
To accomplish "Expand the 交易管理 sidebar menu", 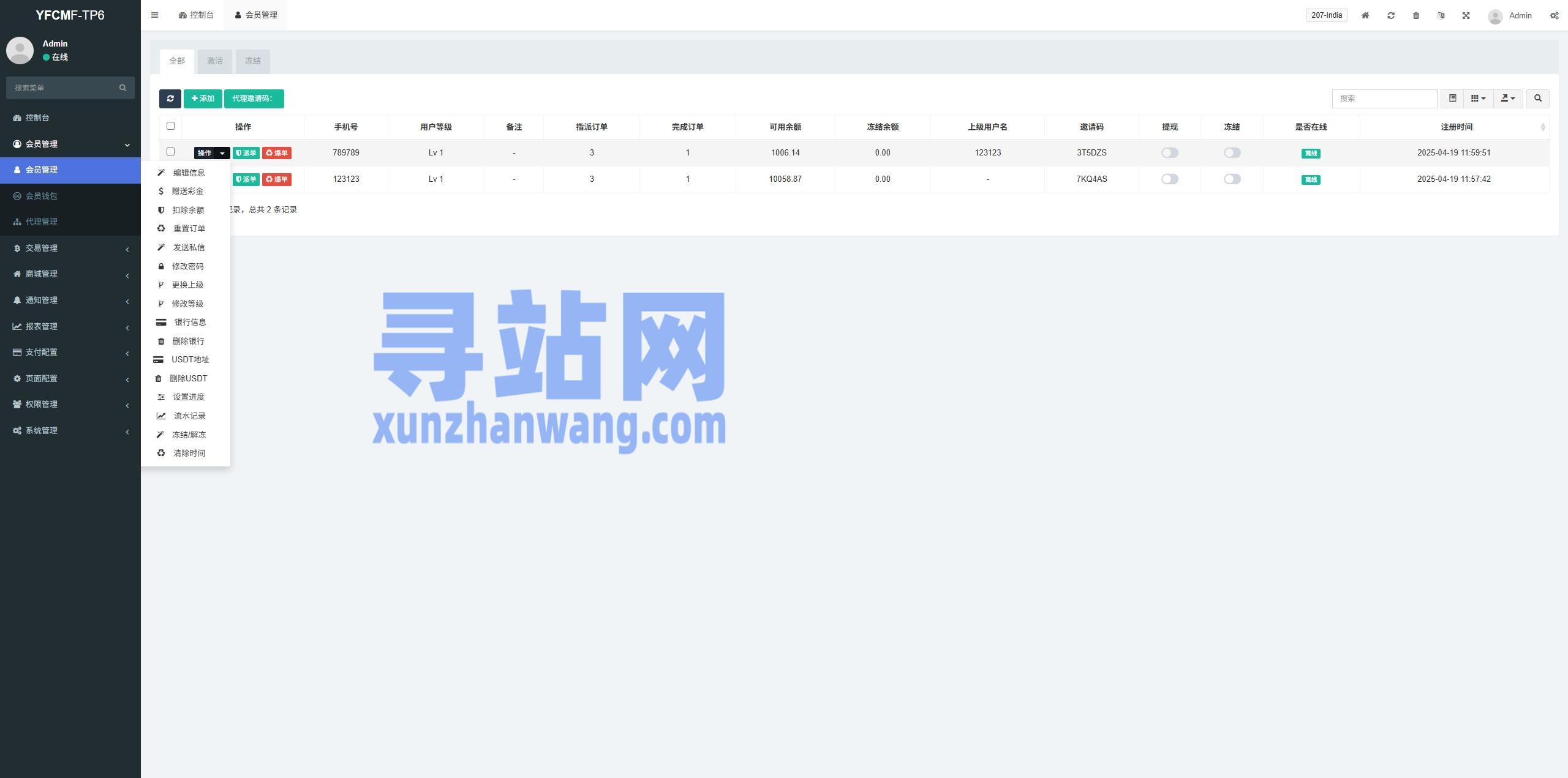I will pos(70,248).
